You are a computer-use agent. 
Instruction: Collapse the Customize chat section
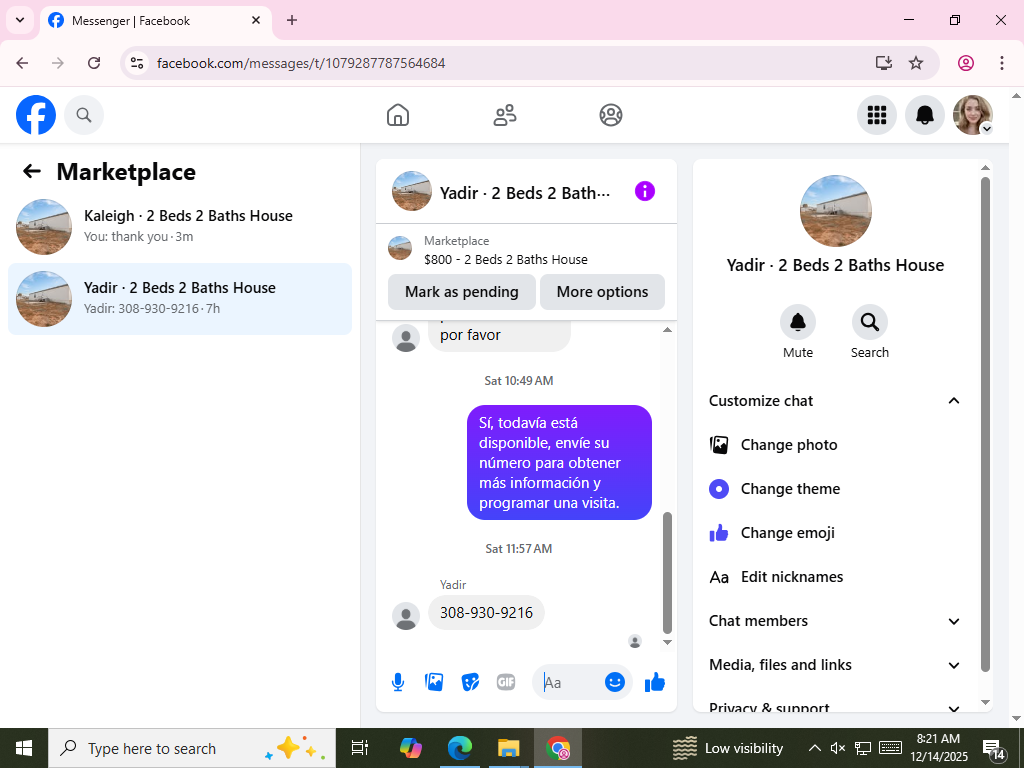[835, 401]
